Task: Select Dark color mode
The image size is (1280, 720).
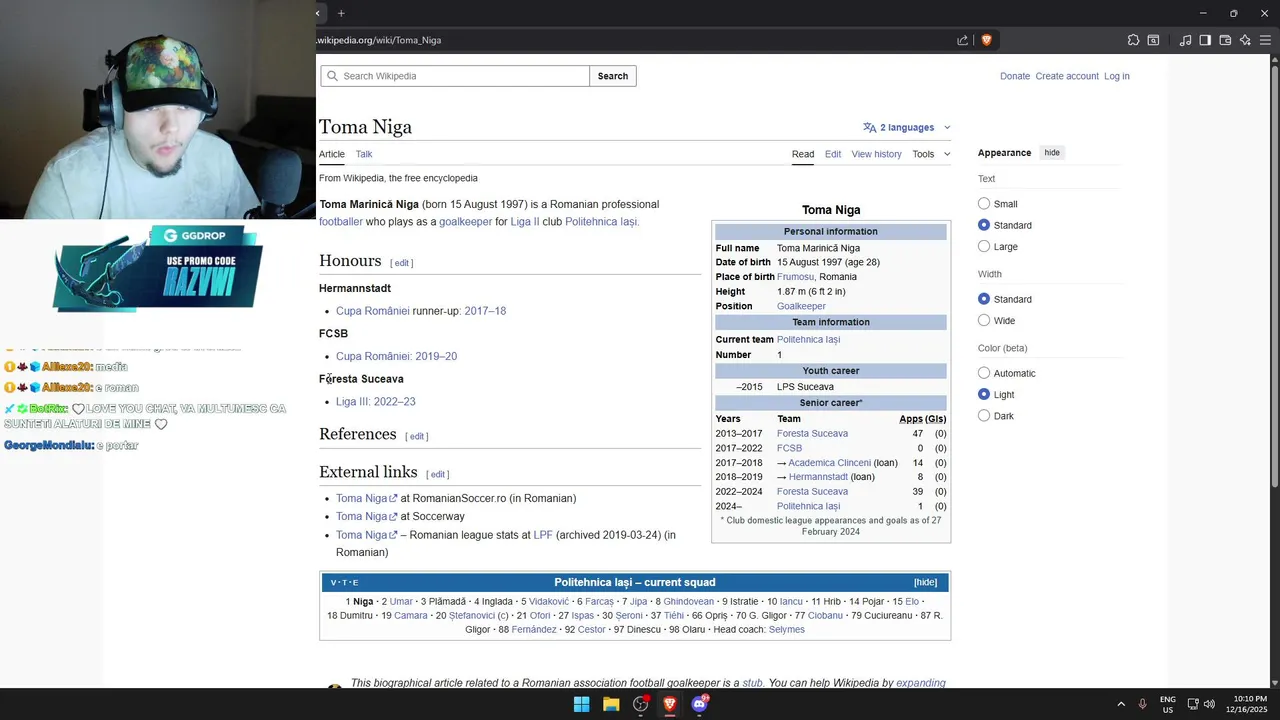Action: 984,415
